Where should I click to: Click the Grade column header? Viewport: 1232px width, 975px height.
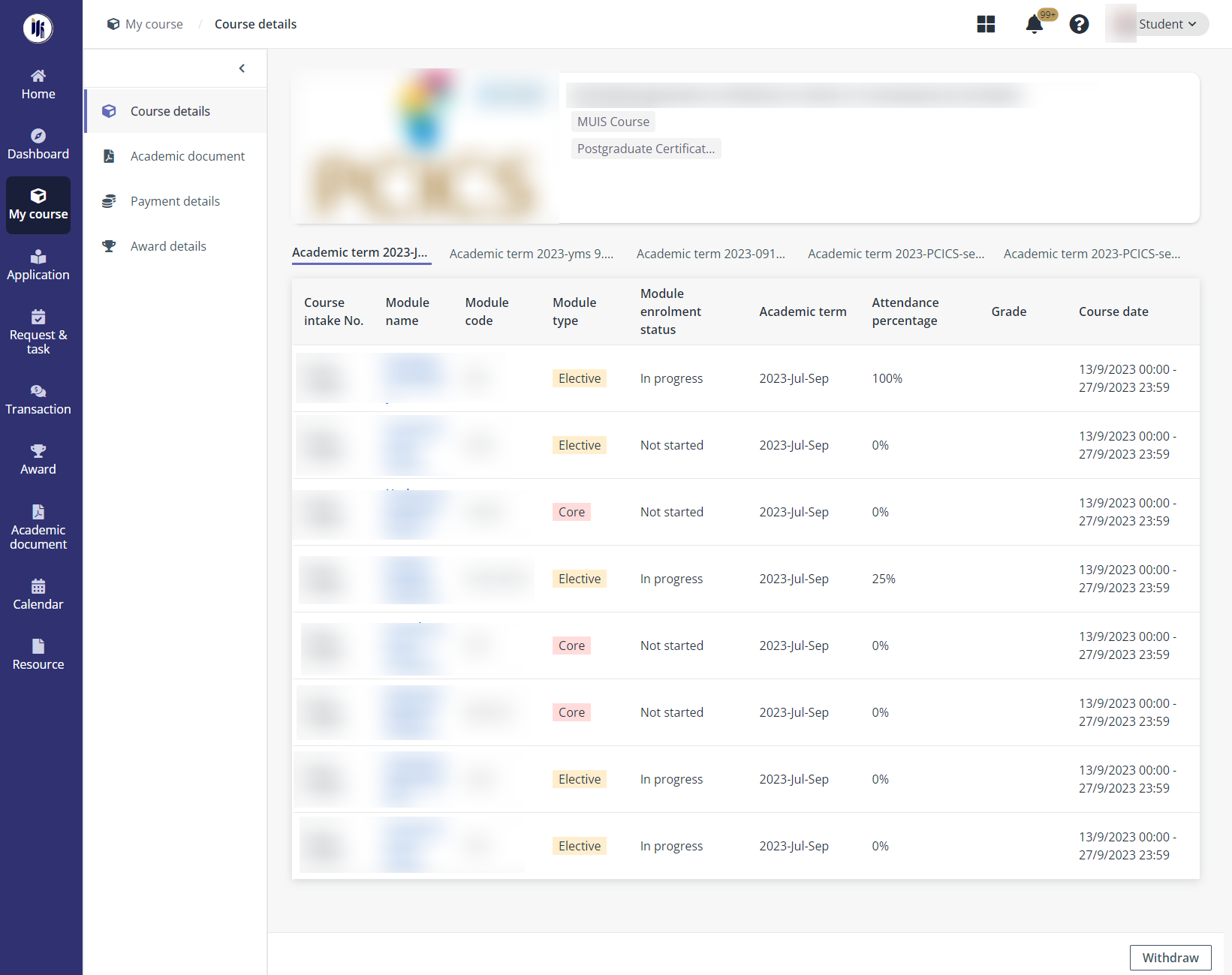point(1009,311)
